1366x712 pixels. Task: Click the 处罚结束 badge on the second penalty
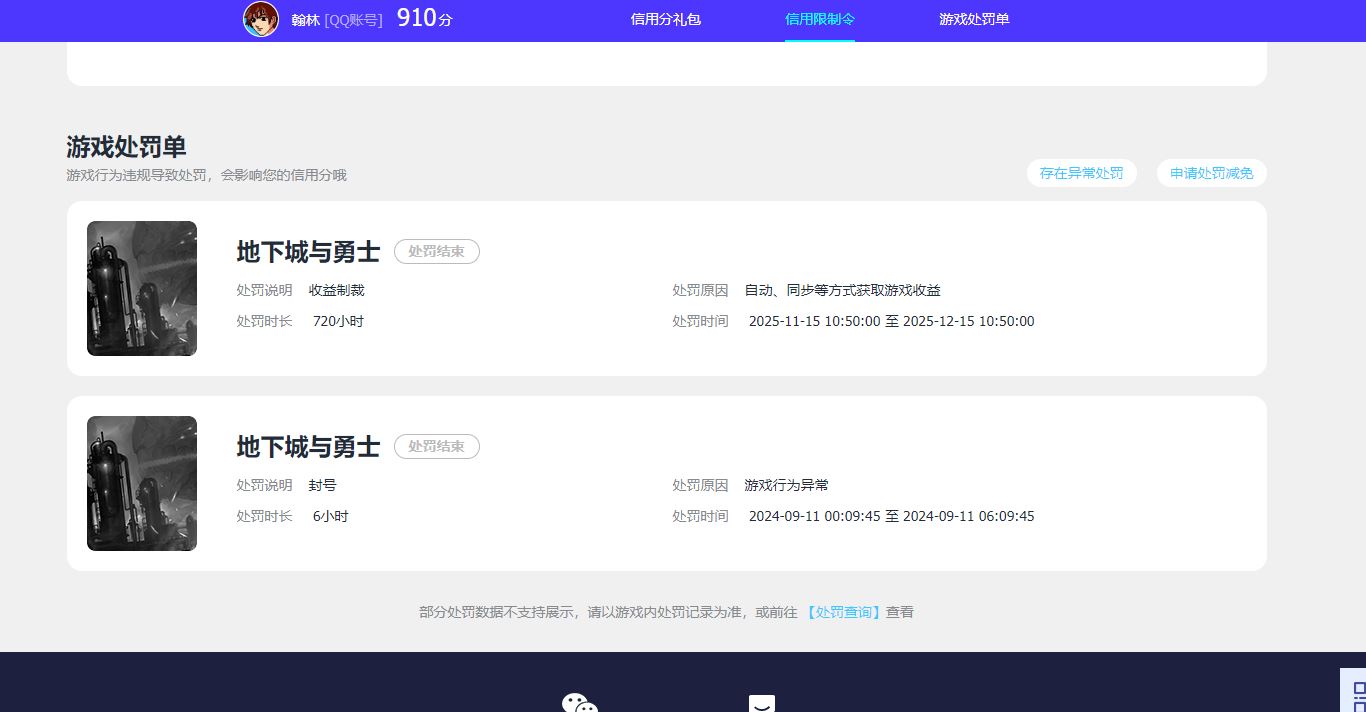[x=437, y=446]
